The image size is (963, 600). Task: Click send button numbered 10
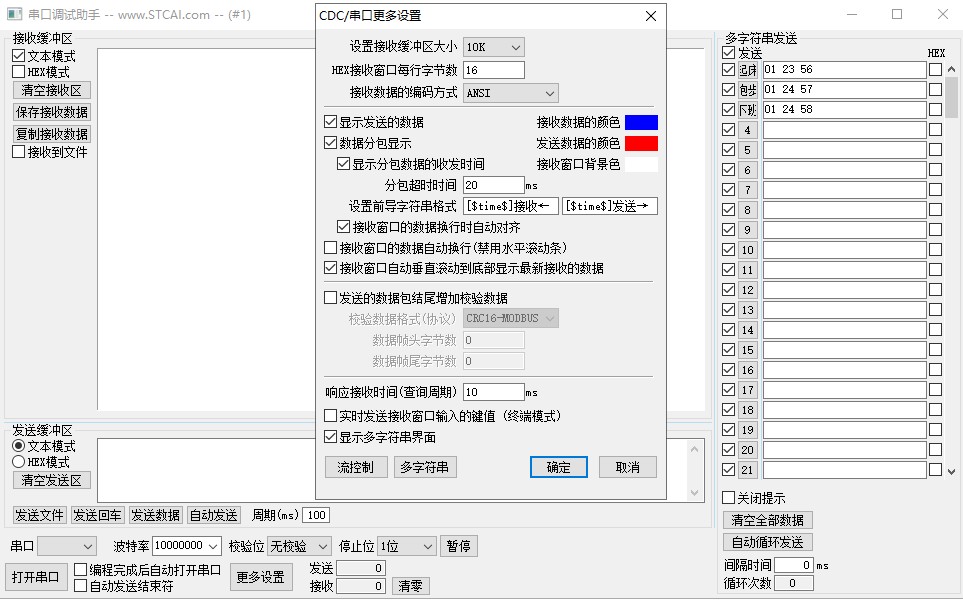tap(747, 250)
